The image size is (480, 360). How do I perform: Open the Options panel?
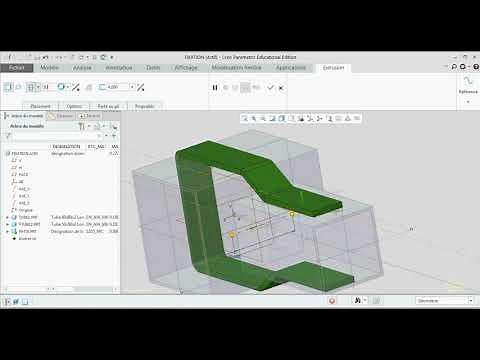click(74, 106)
